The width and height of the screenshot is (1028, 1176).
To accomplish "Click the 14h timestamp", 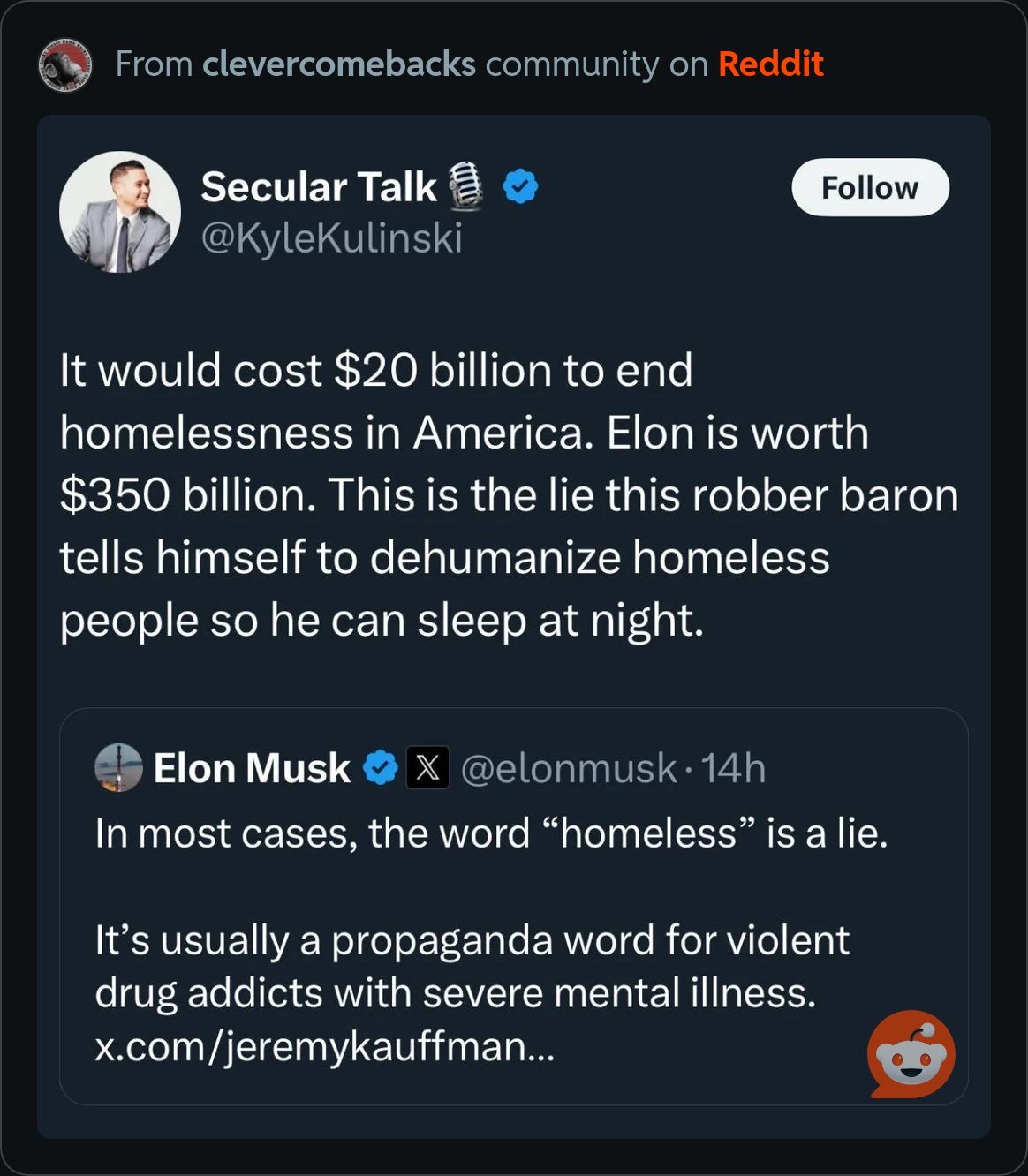I will point(734,768).
